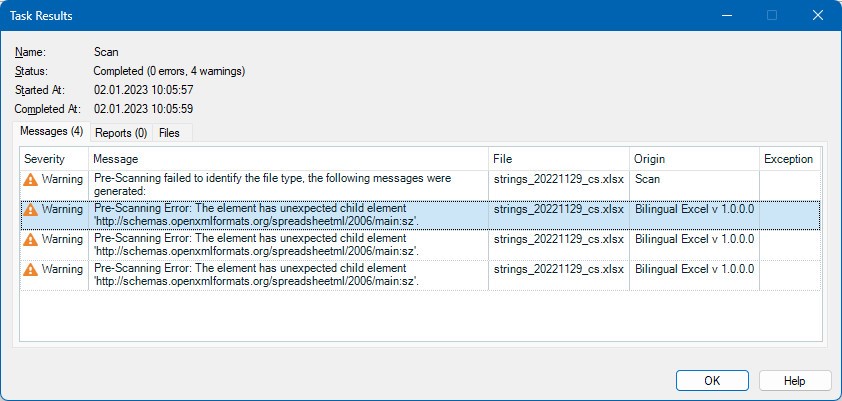Sort by the Message column header
Image resolution: width=842 pixels, height=401 pixels.
(x=288, y=159)
